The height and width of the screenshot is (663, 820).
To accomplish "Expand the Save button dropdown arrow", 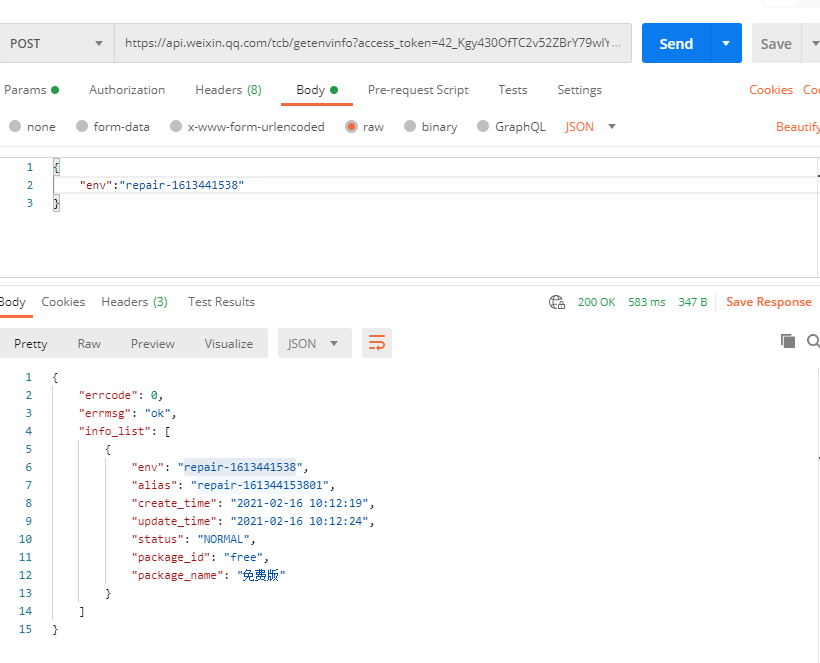I will pyautogui.click(x=813, y=43).
